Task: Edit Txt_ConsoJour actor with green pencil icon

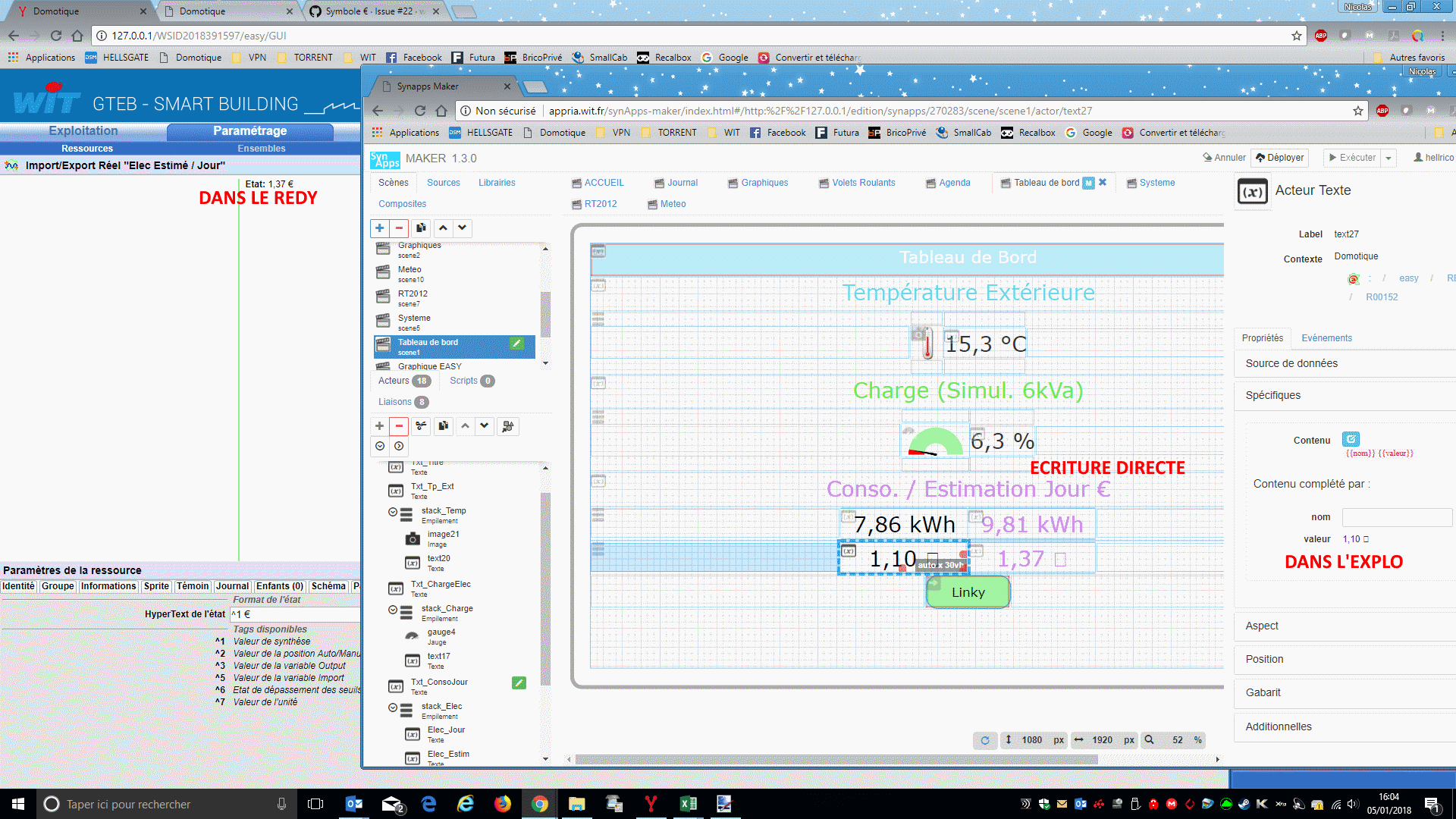Action: point(519,683)
